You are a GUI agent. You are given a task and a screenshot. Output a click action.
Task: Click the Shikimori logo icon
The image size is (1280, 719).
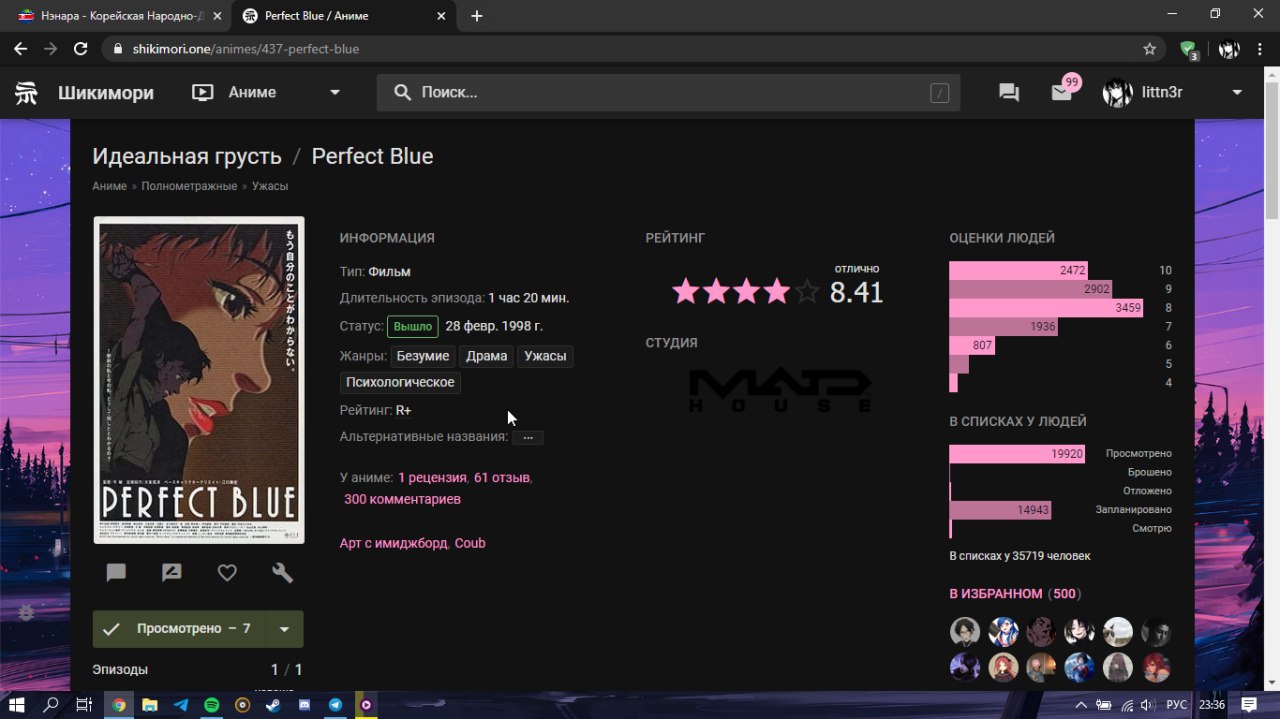[26, 92]
